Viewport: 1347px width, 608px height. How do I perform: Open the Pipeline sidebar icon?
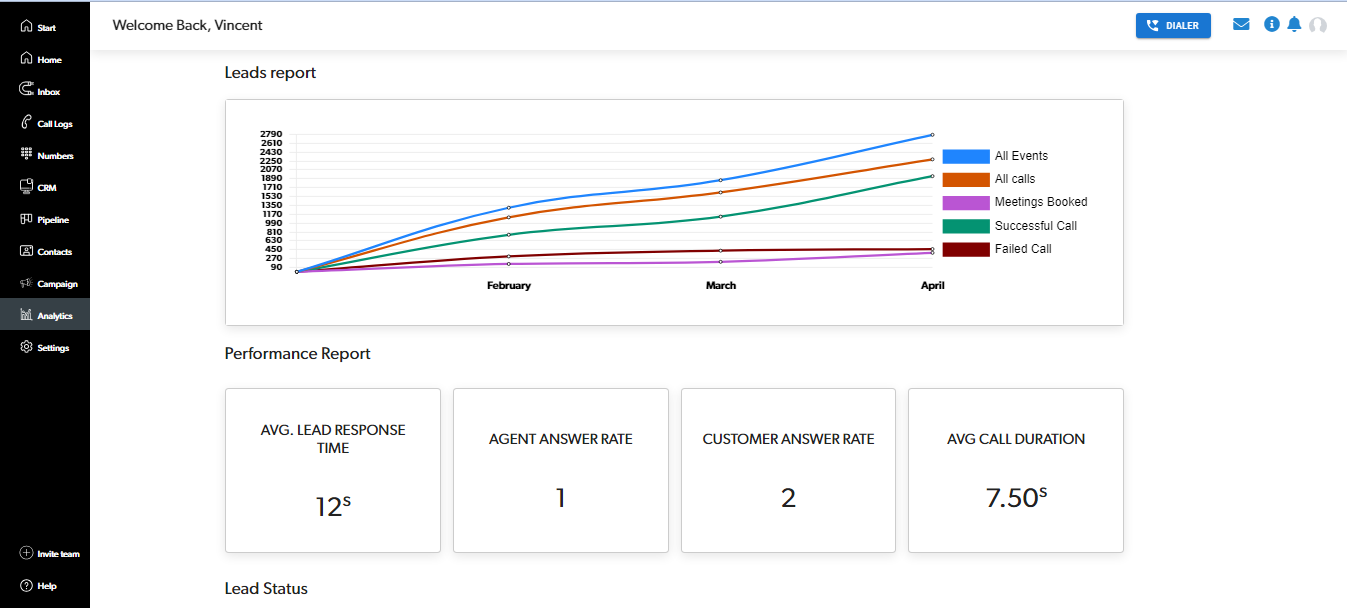coord(27,219)
